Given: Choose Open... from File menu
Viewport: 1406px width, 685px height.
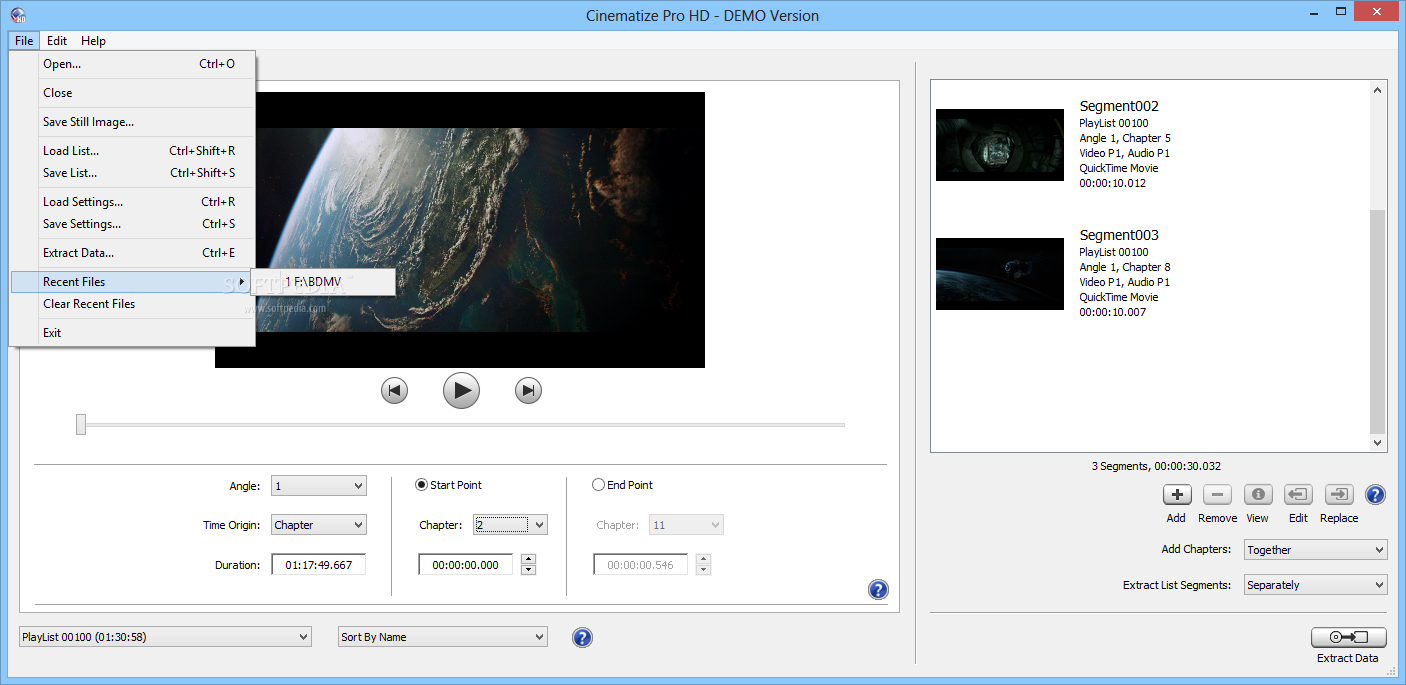Looking at the screenshot, I should coord(132,64).
